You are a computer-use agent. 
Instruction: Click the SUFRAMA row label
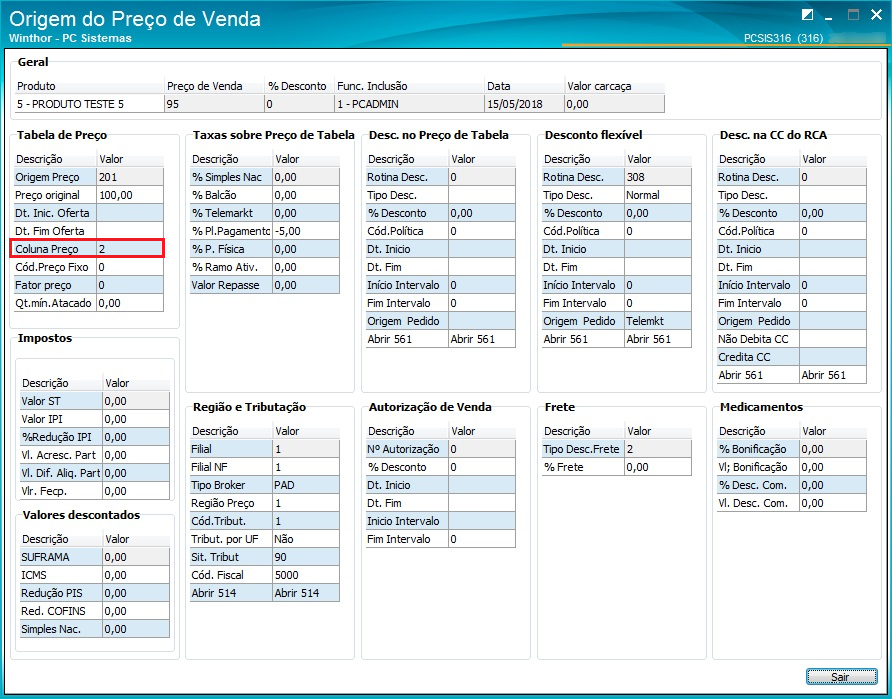click(61, 557)
